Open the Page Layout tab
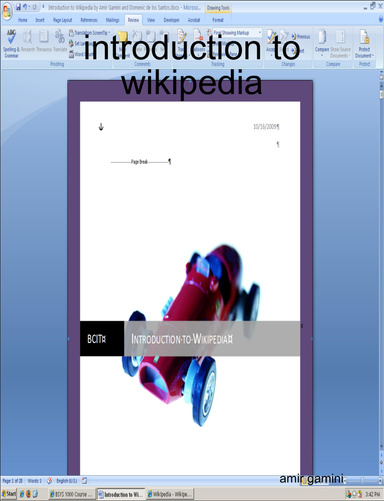This screenshot has width=384, height=501. point(63,20)
